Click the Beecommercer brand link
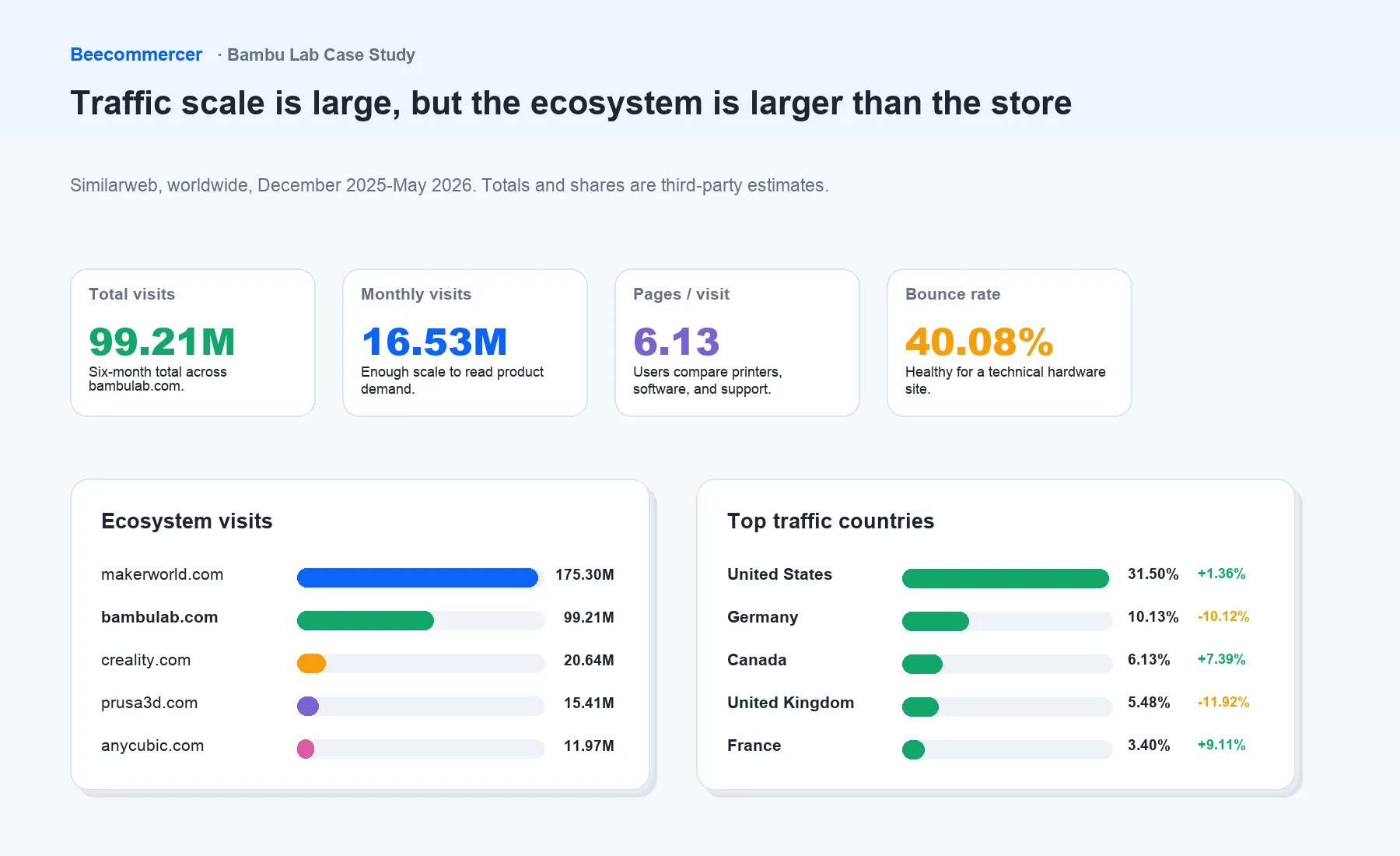Image resolution: width=1400 pixels, height=856 pixels. (136, 54)
